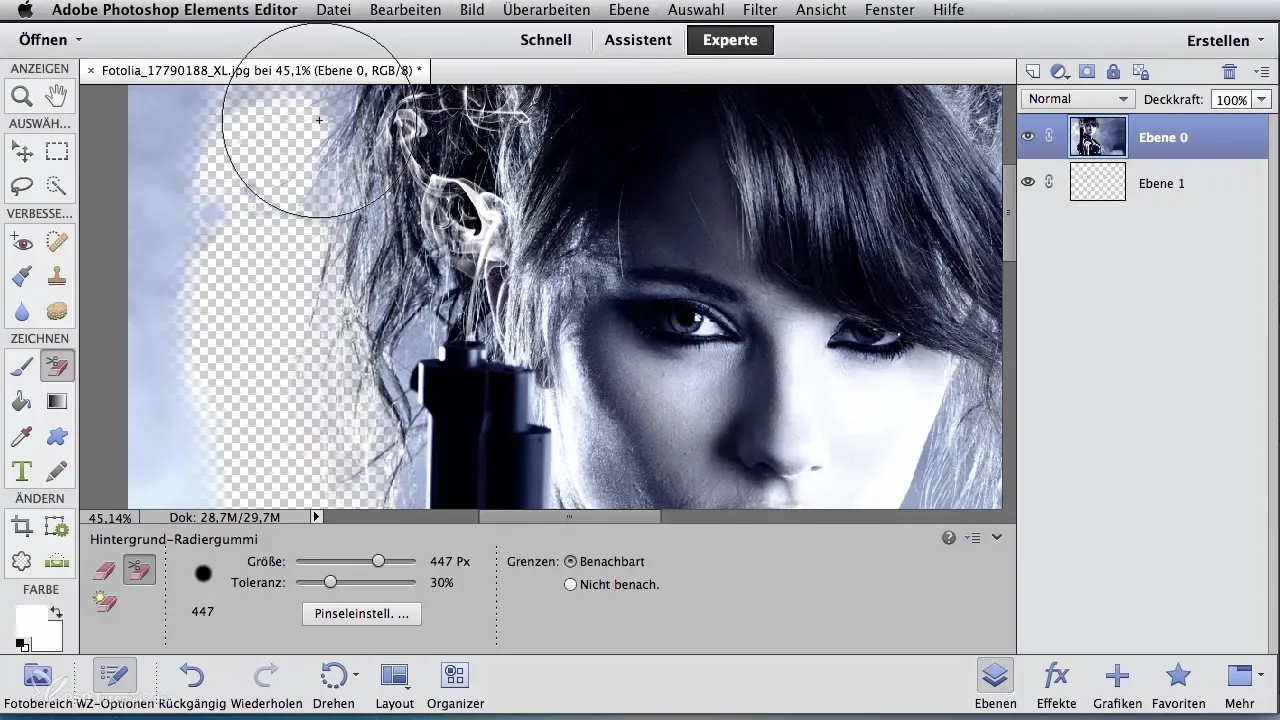Select the Crop tool

click(21, 527)
